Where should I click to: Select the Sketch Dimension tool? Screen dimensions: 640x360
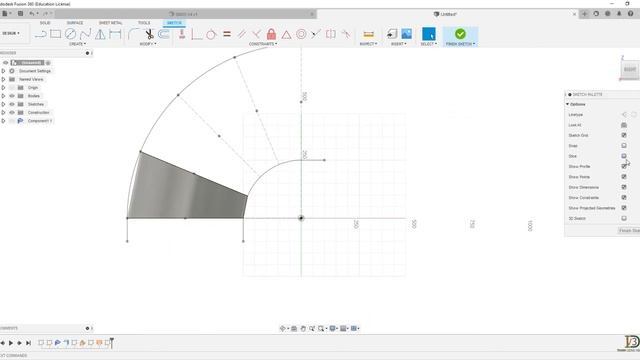tap(115, 34)
